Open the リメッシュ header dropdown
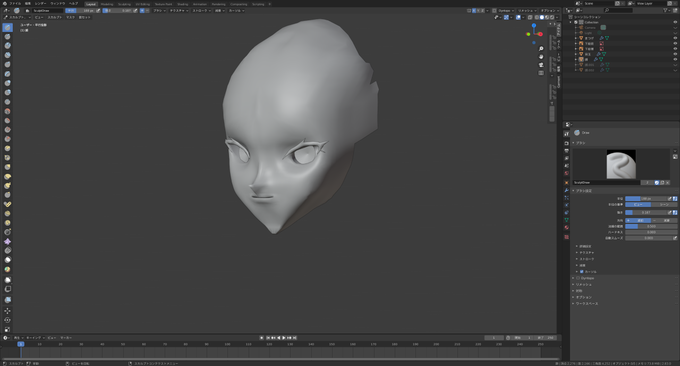The height and width of the screenshot is (366, 680). click(527, 10)
